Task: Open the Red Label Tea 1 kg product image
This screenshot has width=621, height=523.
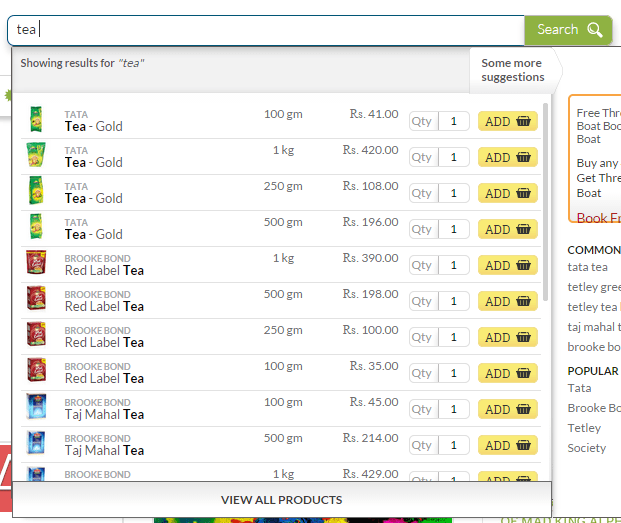Action: [36, 262]
